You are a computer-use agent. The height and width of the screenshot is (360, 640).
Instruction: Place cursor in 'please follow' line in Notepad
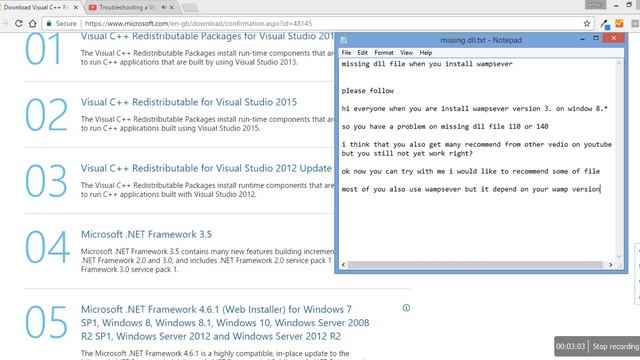[x=368, y=91]
